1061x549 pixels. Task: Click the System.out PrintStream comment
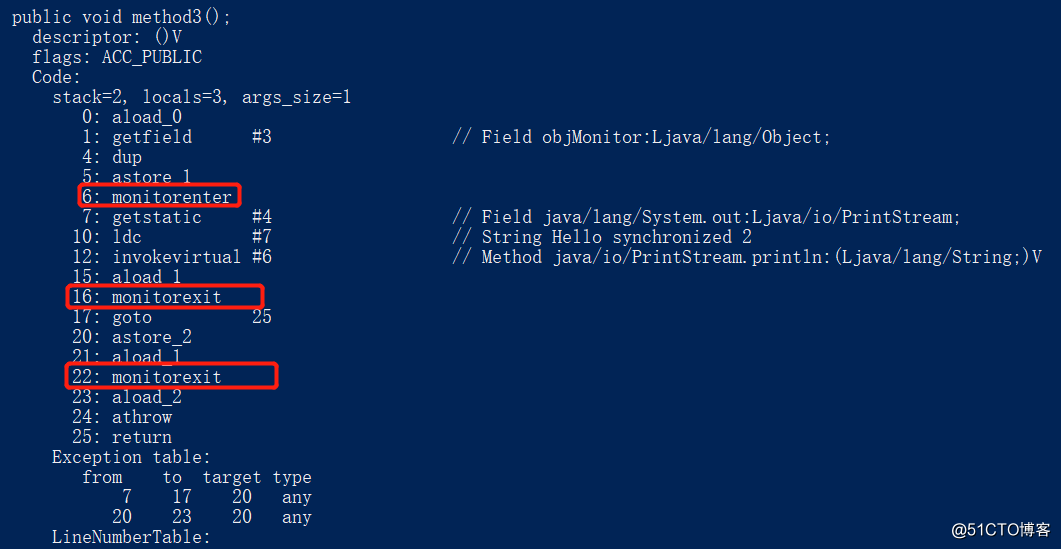click(706, 217)
